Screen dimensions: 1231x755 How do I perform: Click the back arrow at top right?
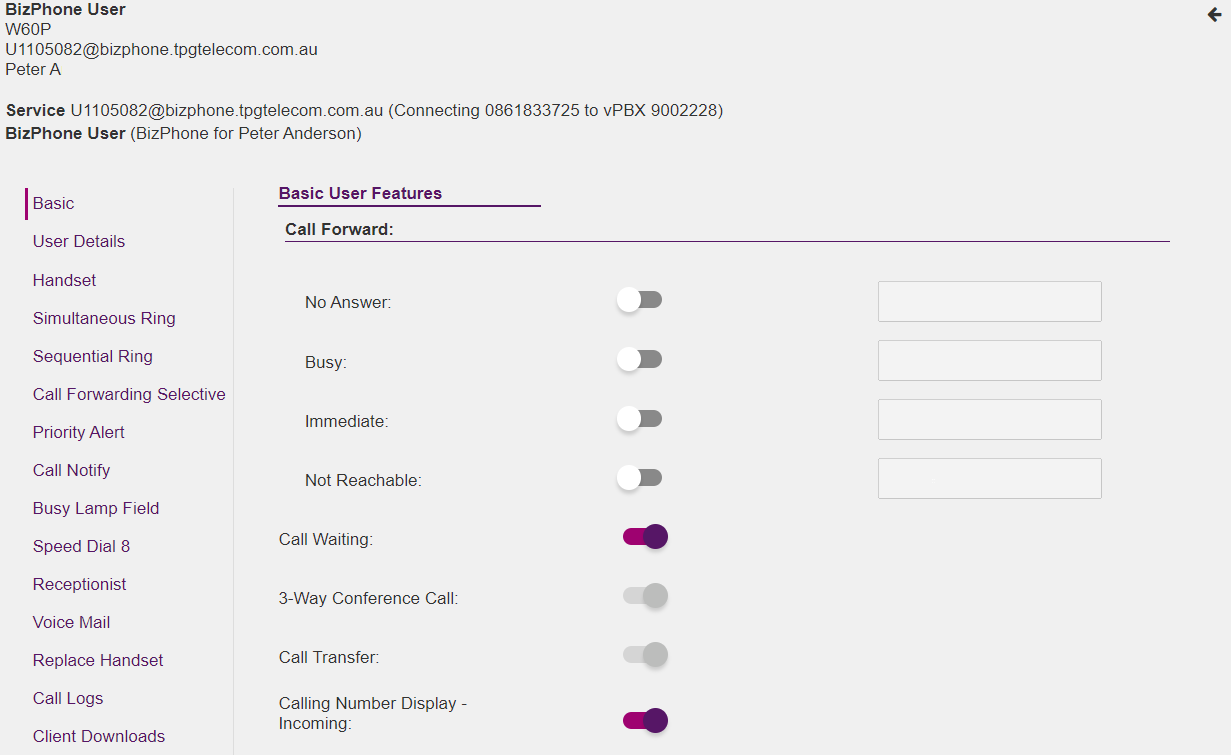coord(1213,14)
